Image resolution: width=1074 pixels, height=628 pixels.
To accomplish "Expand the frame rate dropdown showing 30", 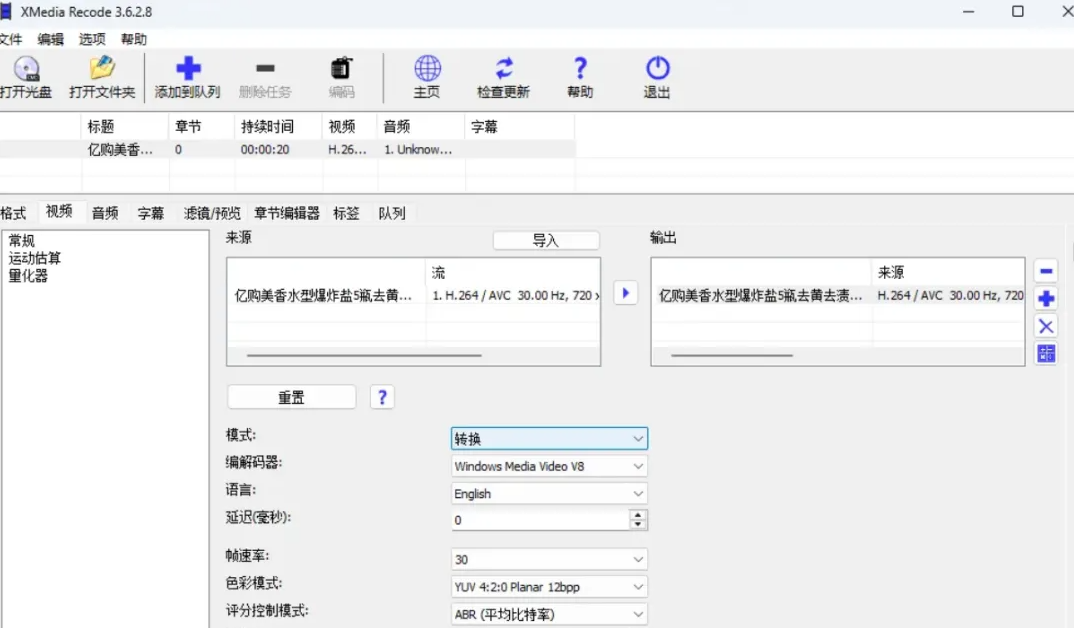I will tap(549, 560).
